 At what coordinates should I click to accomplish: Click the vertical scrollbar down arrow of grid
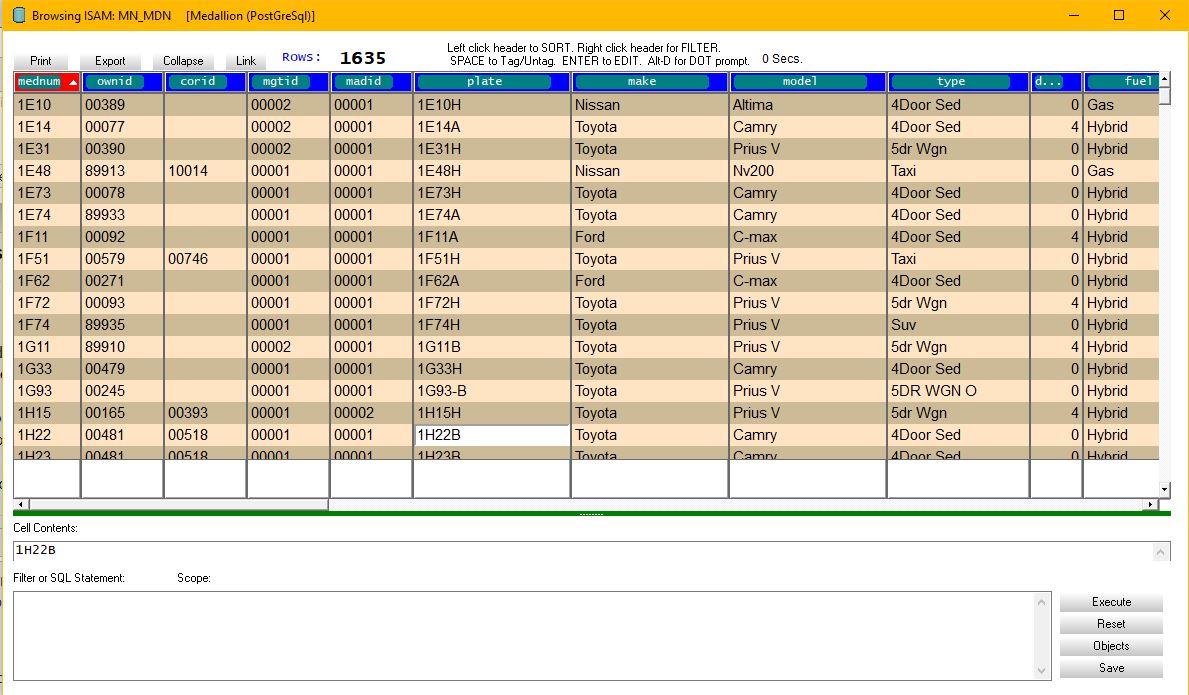(x=1164, y=489)
